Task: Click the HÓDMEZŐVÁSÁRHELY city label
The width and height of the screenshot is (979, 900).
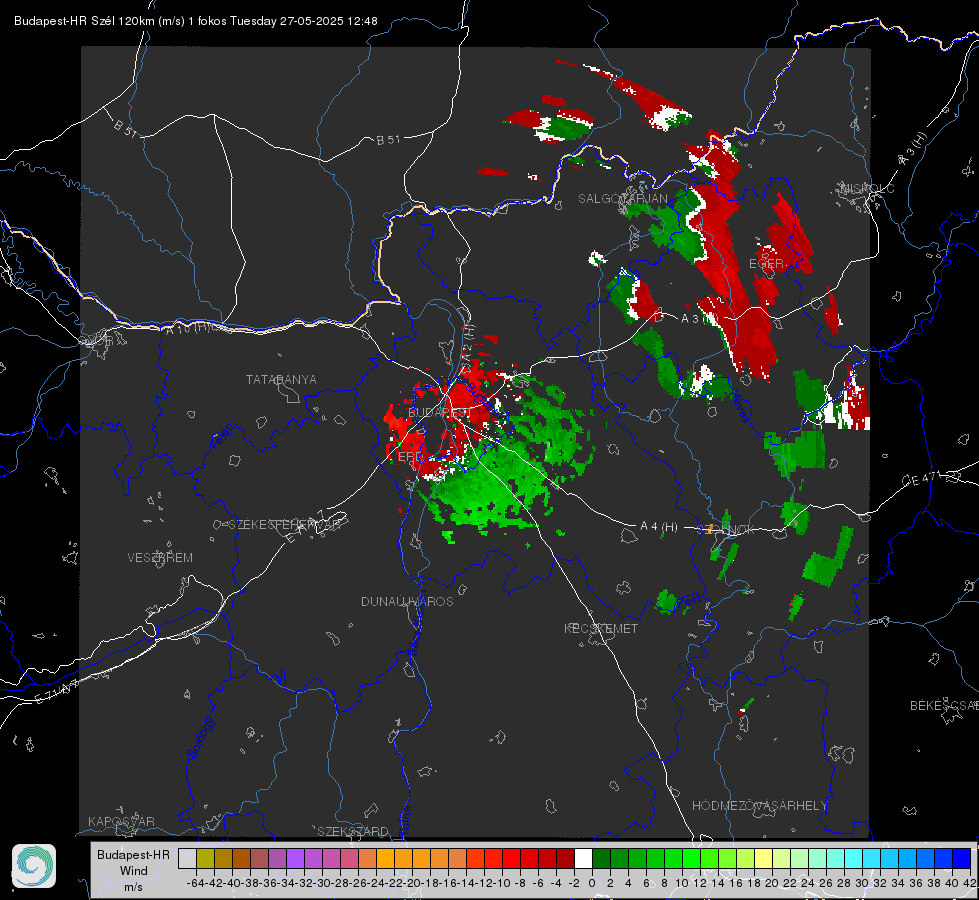Action: pos(759,806)
